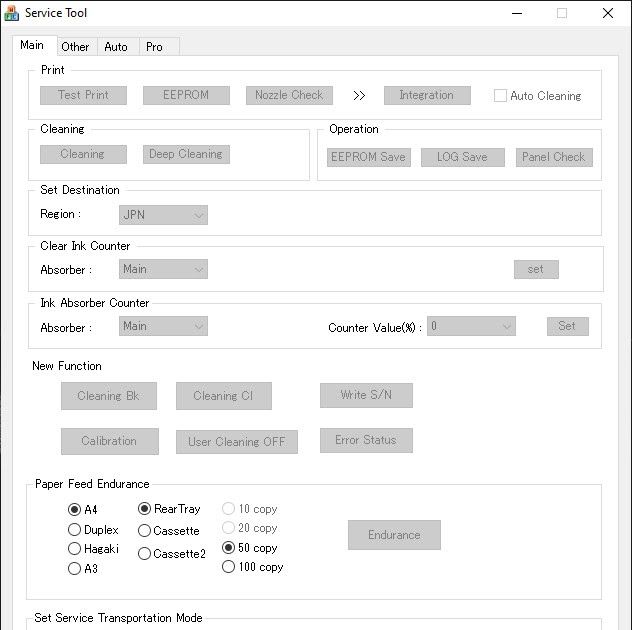The image size is (632, 630).
Task: Expand the Clear Ink Counter Absorber dropdown
Action: point(163,269)
